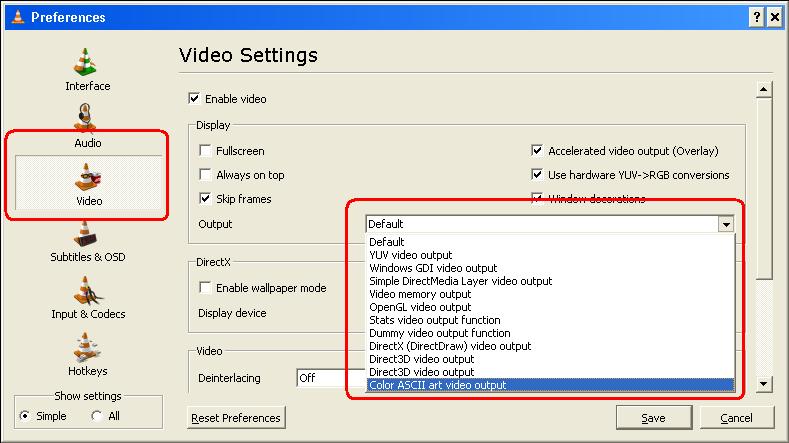Choose Windows GDI video output
The image size is (789, 443).
point(550,268)
